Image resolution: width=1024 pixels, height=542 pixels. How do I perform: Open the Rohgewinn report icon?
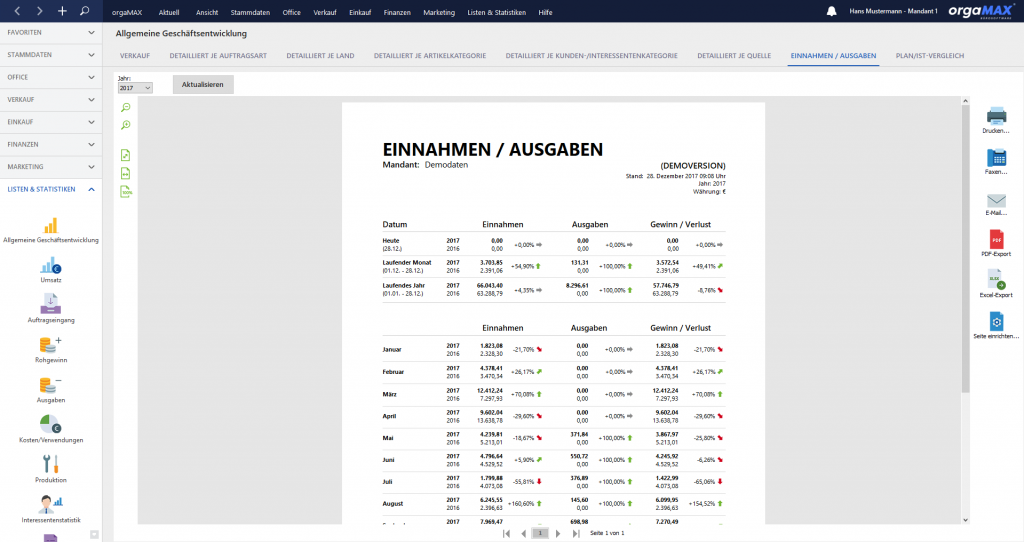(50, 345)
